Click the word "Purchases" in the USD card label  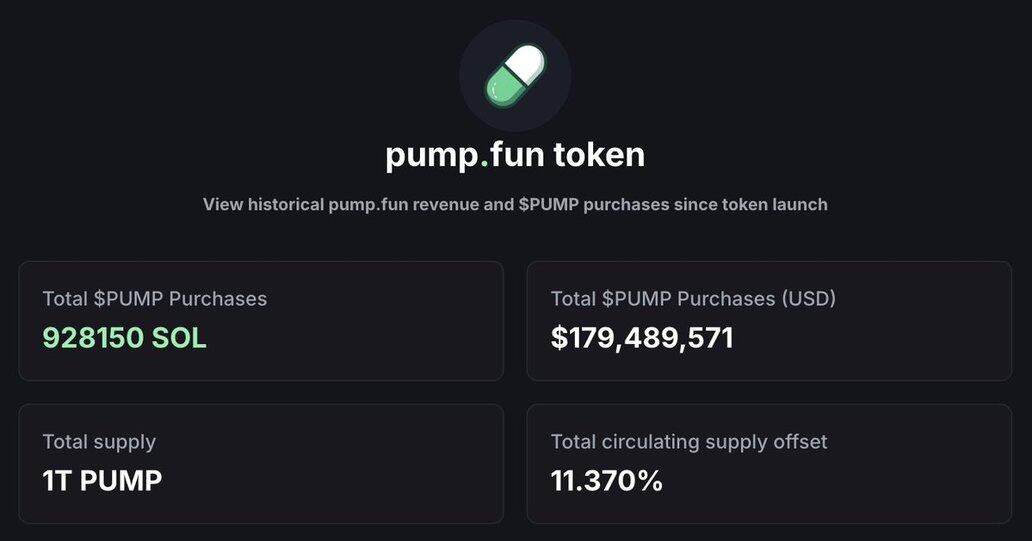coord(724,298)
